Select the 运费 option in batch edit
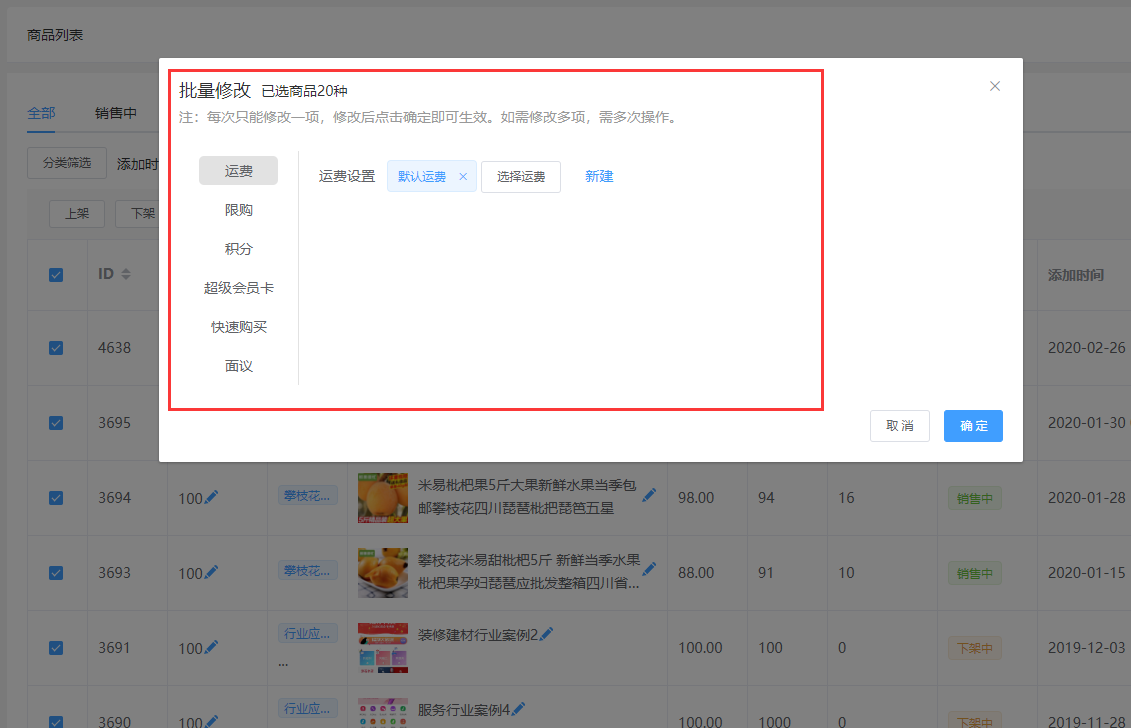1131x728 pixels. [238, 171]
